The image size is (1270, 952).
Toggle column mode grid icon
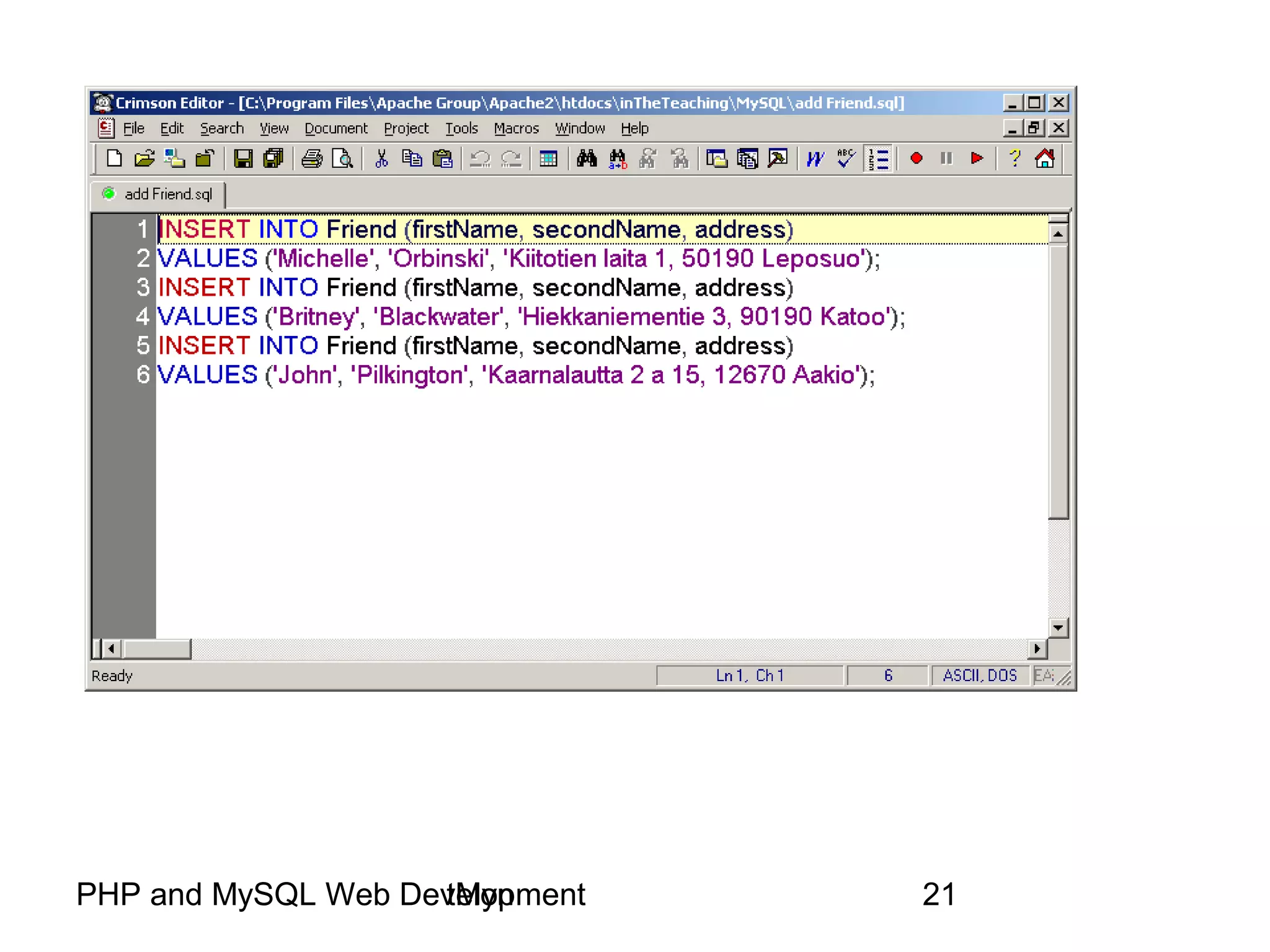[x=548, y=159]
